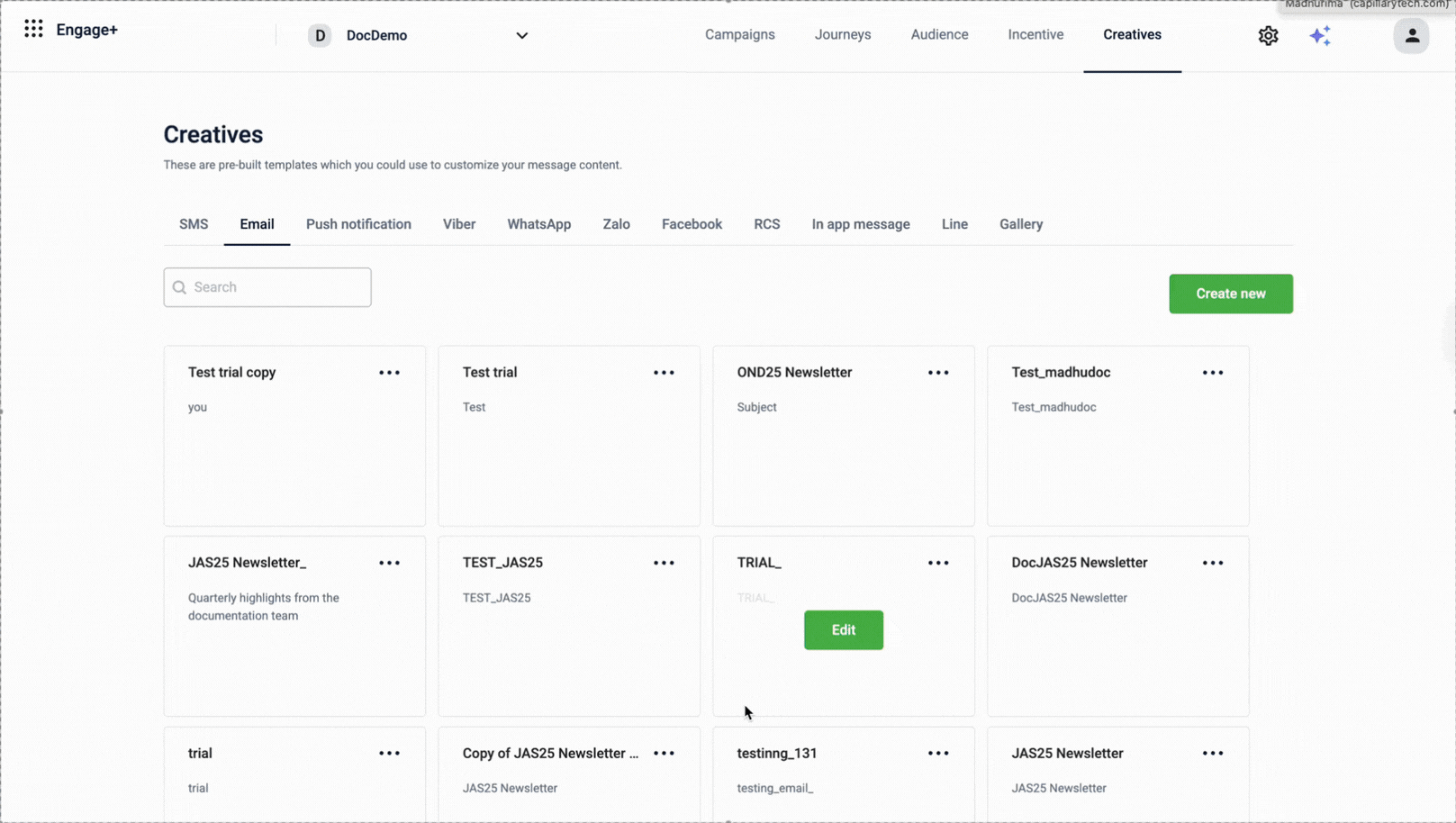Viewport: 1456px width, 823px height.
Task: Select the Test trial copy template card
Action: 294,436
